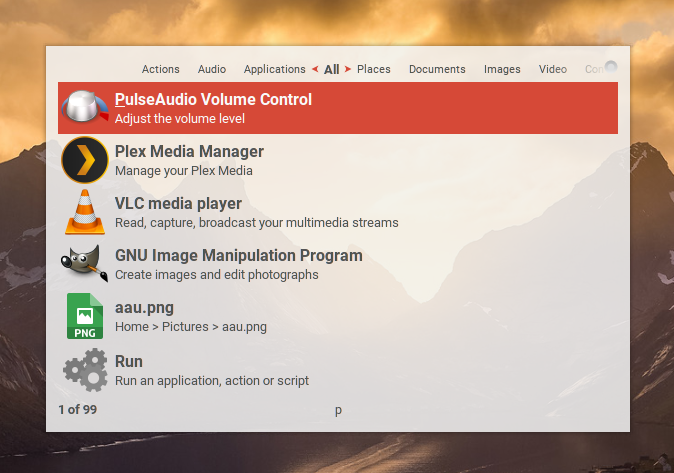This screenshot has width=674, height=473.
Task: Click 'Run an application, action or script'
Action: [x=212, y=381]
